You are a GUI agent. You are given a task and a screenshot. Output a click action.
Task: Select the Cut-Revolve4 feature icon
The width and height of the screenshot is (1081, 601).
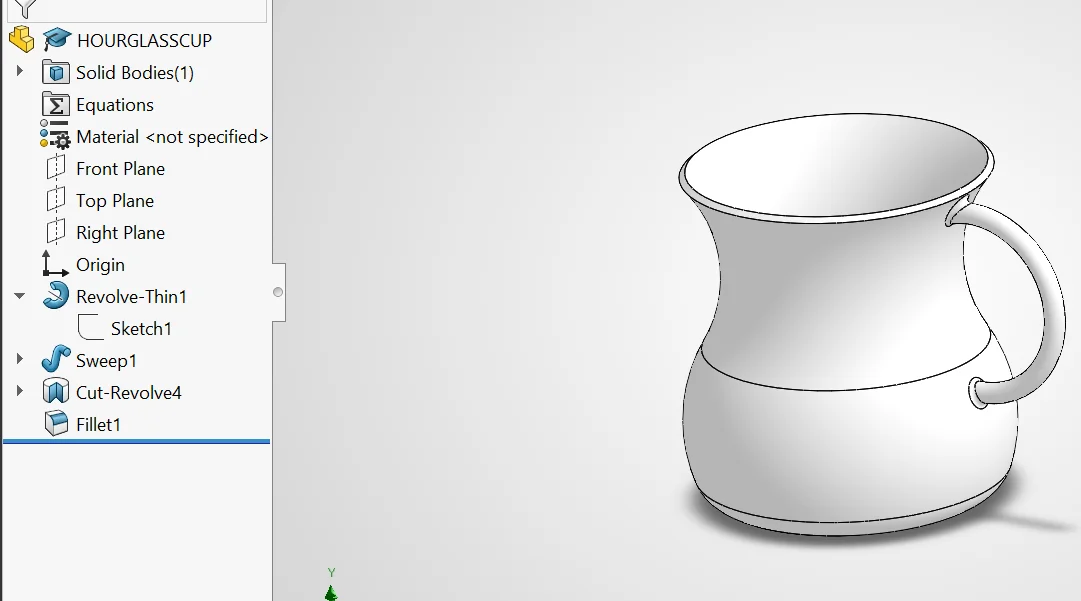pyautogui.click(x=56, y=391)
